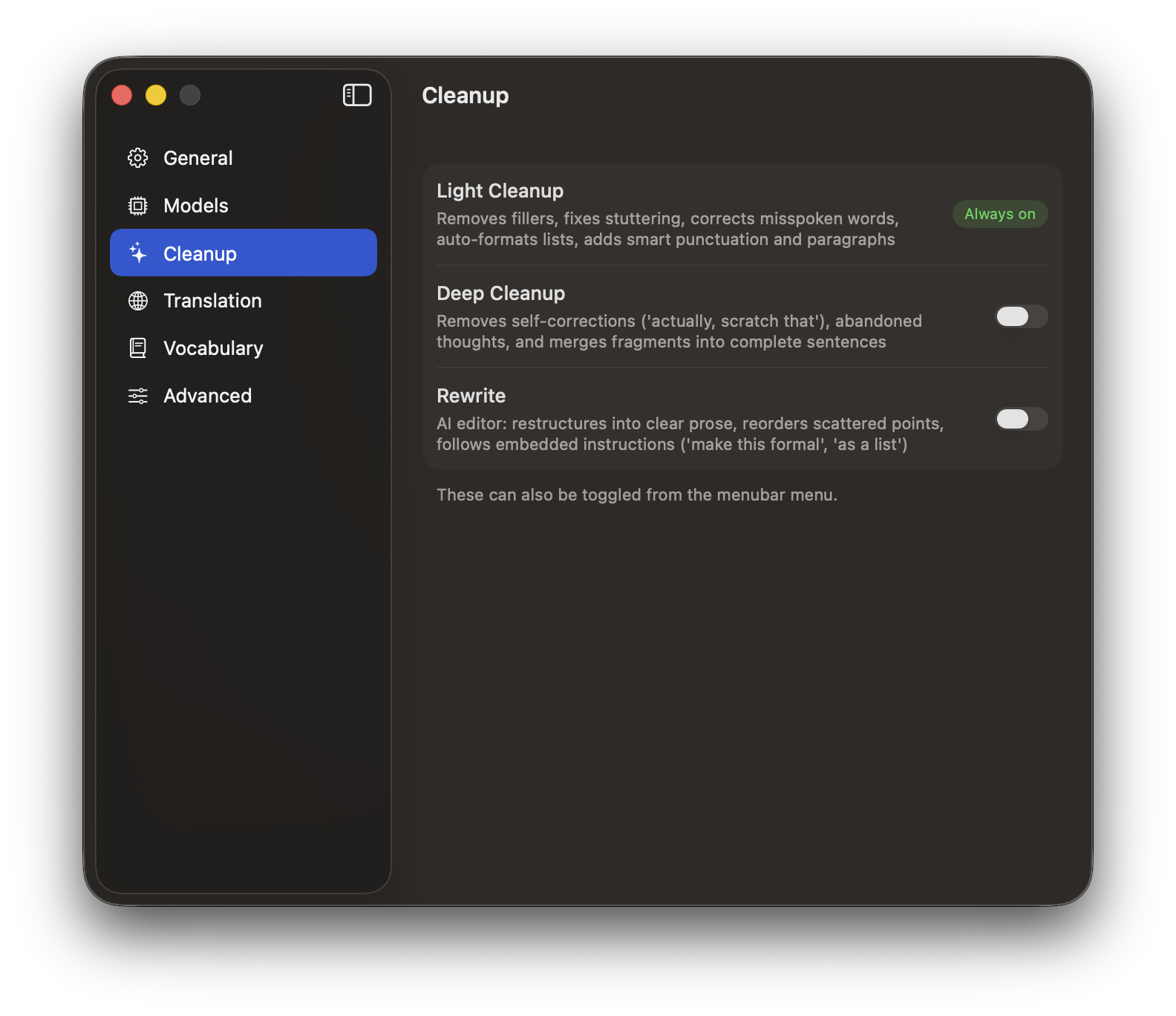The width and height of the screenshot is (1176, 1016).
Task: Open the General settings section
Action: coord(198,158)
